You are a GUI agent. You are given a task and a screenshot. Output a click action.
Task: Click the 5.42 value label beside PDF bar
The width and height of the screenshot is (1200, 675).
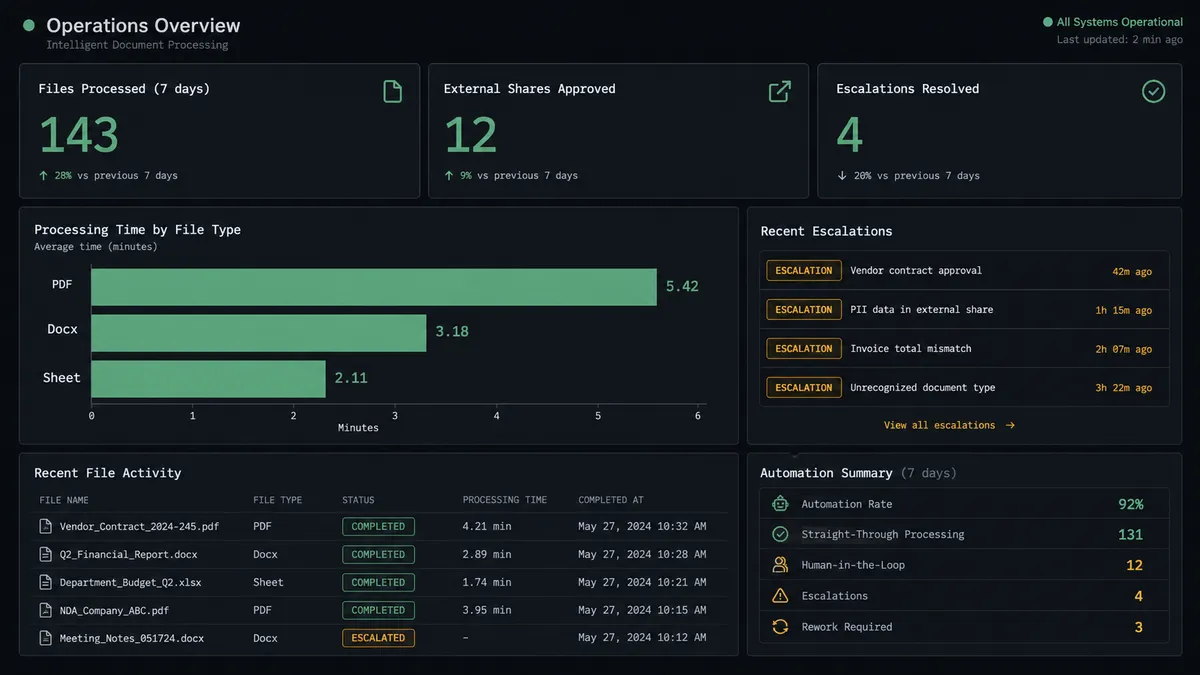(x=682, y=287)
